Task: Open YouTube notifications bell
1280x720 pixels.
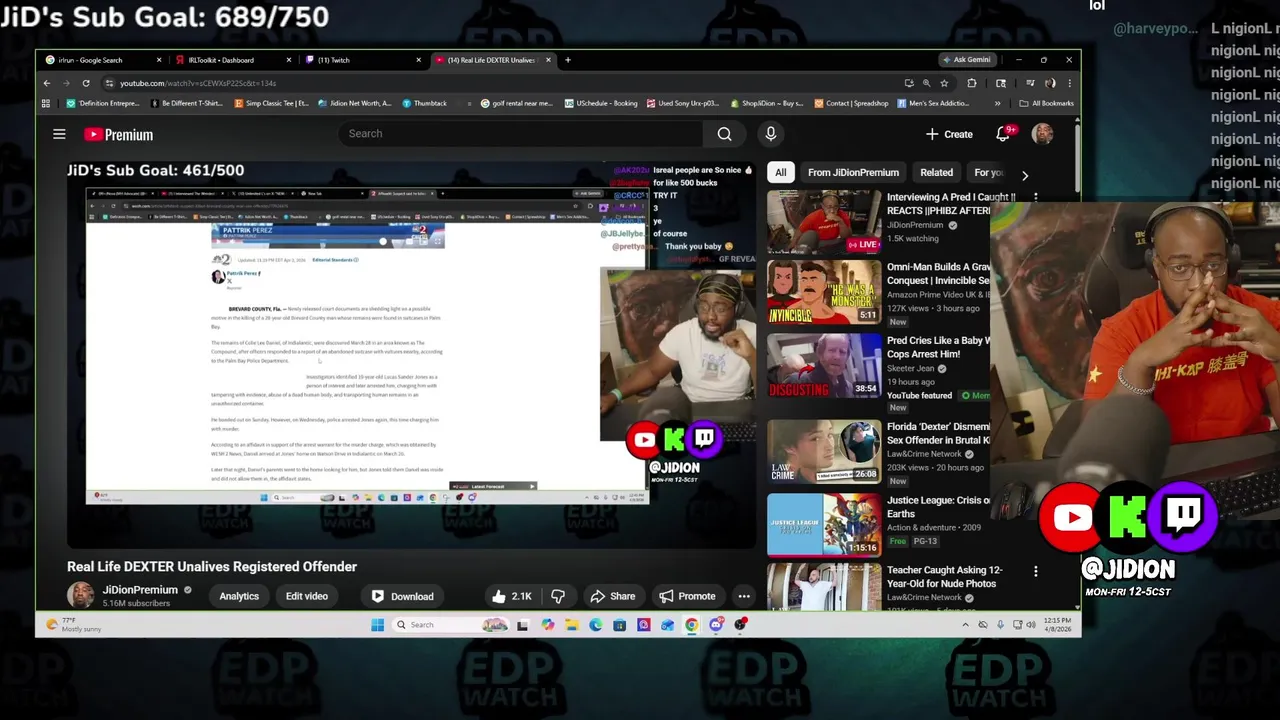Action: pyautogui.click(x=1003, y=134)
